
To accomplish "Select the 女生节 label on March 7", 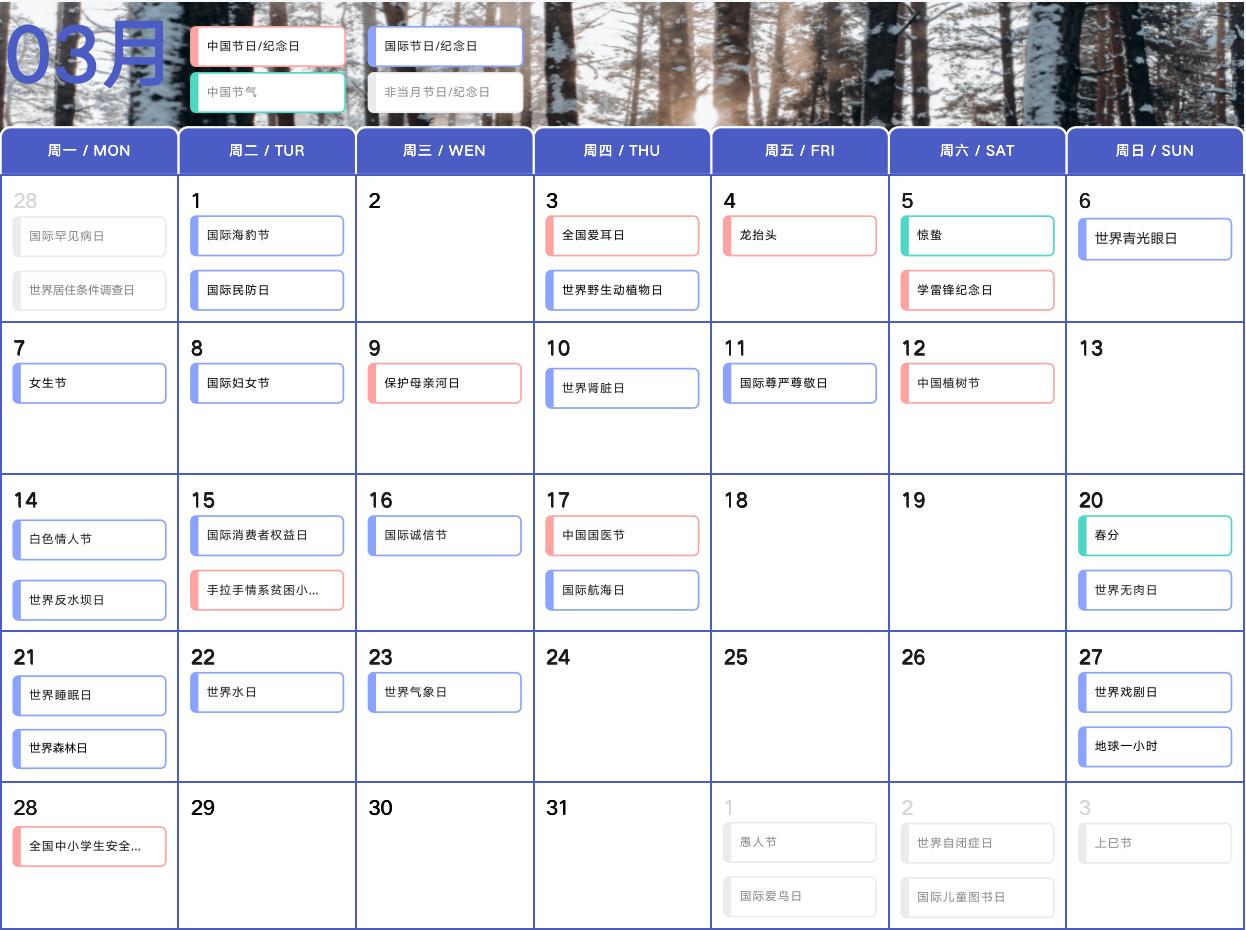I will coord(89,383).
